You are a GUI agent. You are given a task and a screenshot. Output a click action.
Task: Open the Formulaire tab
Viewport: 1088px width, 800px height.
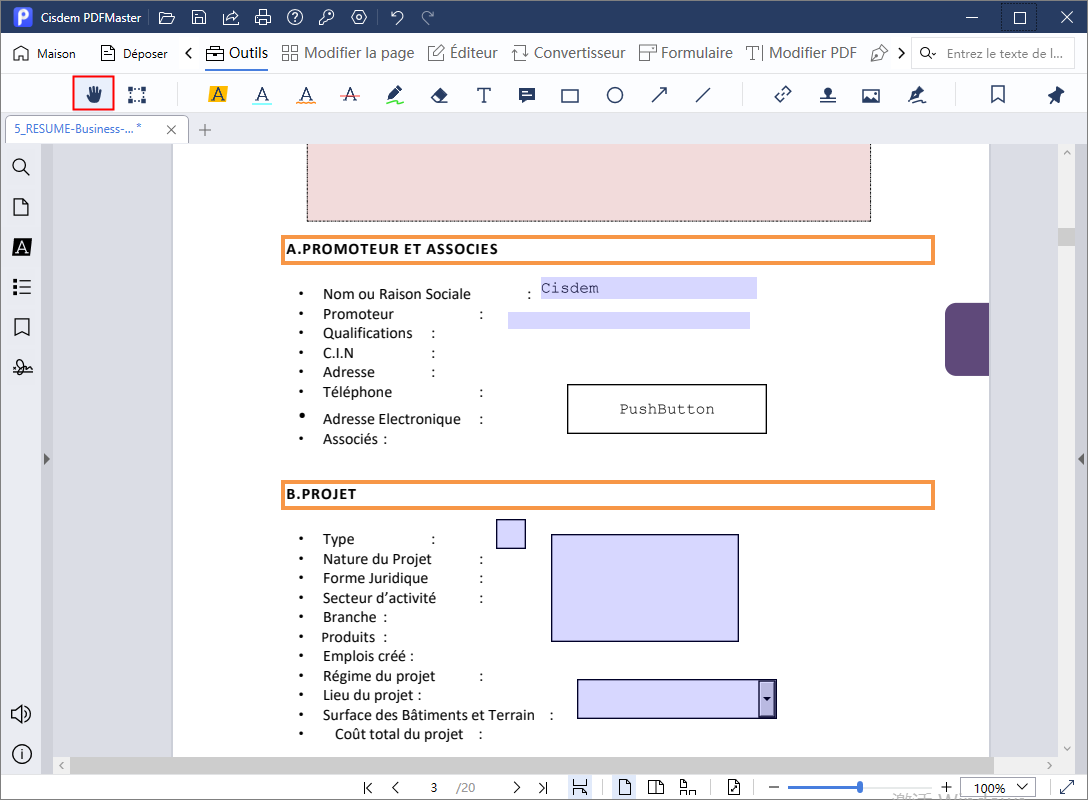[686, 53]
